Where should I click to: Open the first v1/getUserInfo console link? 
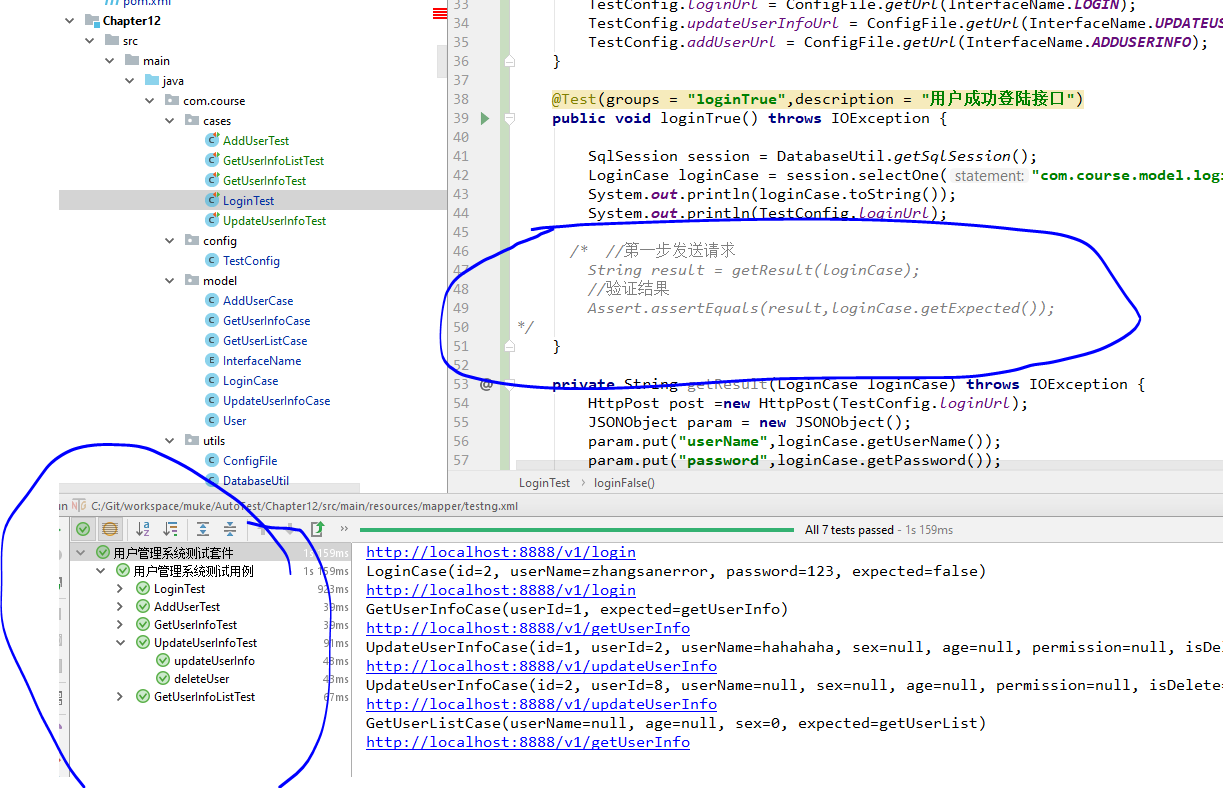(528, 628)
